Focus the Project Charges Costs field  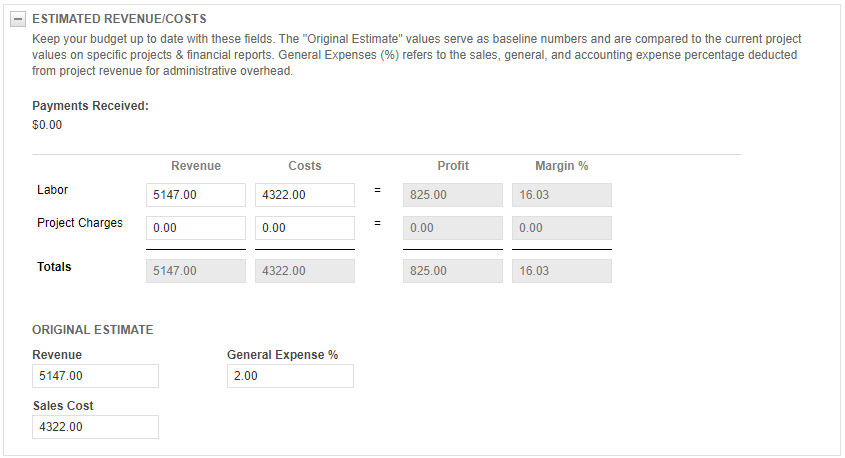tap(304, 228)
